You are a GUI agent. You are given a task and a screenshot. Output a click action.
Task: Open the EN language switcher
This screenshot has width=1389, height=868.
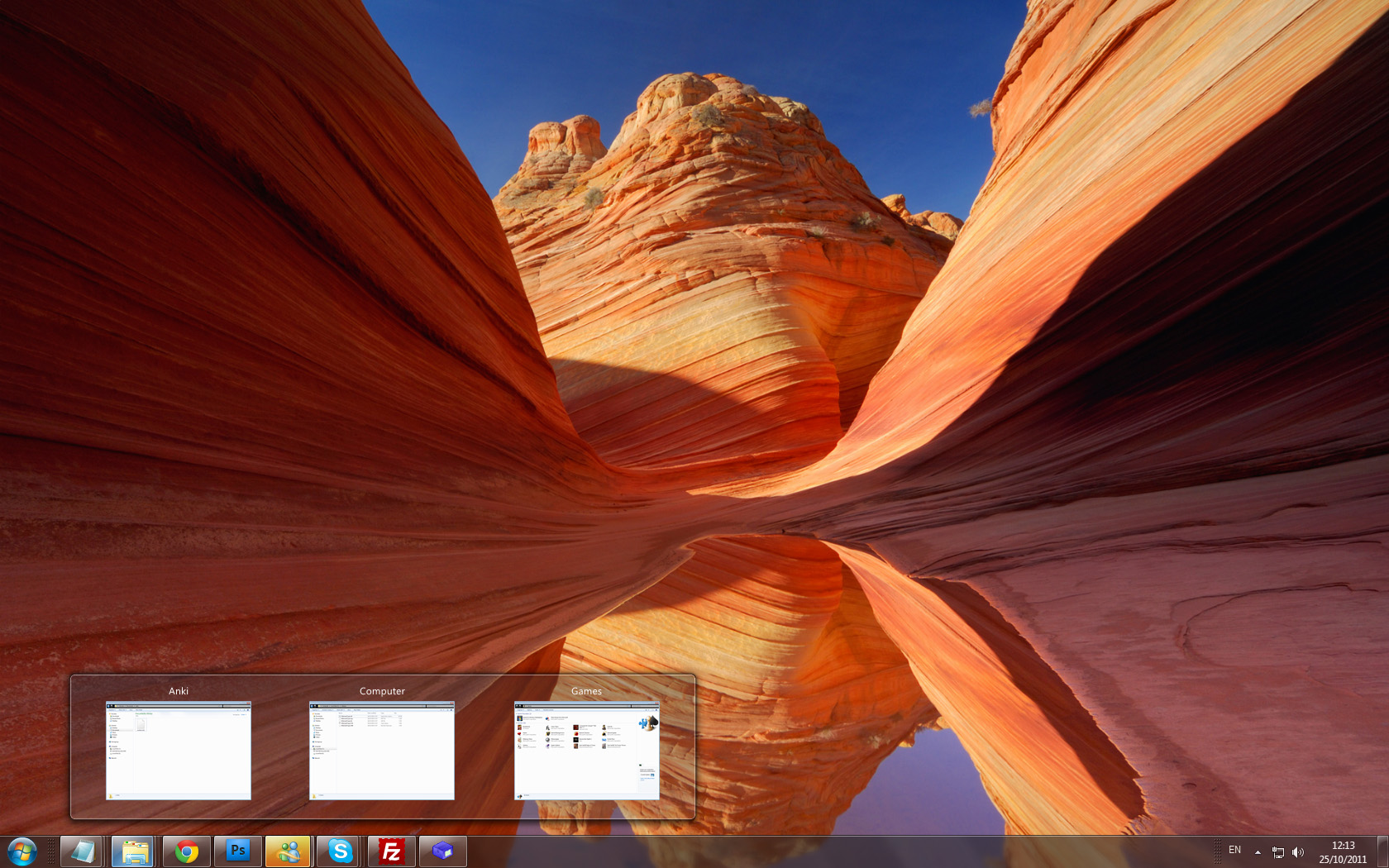1236,851
